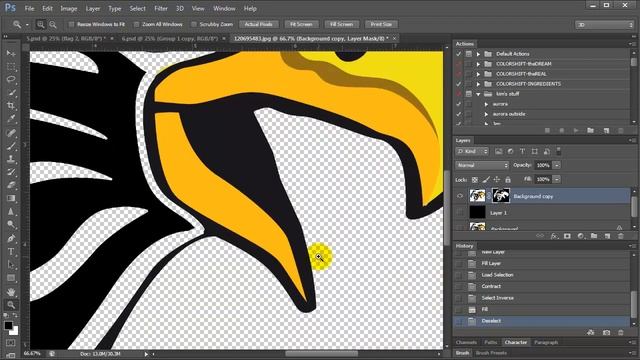Screen dimensions: 640x360
Task: Select the Clone Stamp tool
Action: click(x=11, y=159)
